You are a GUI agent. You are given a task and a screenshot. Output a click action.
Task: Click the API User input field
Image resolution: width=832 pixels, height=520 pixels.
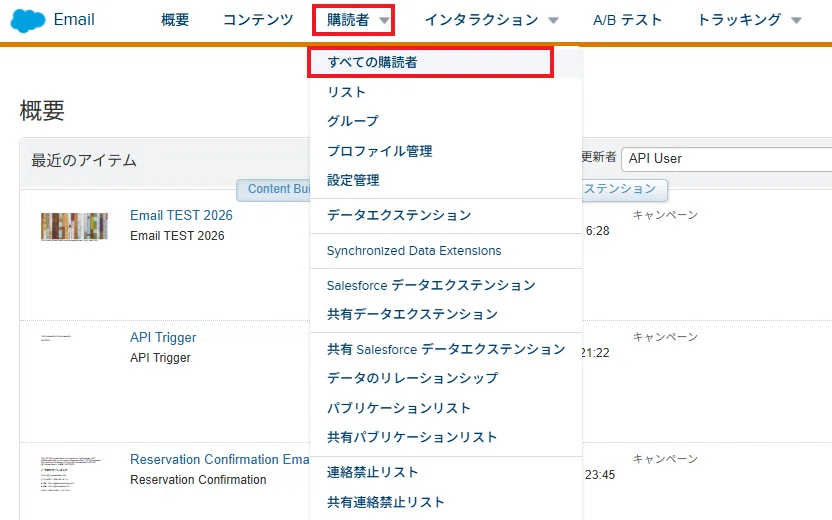pos(726,159)
